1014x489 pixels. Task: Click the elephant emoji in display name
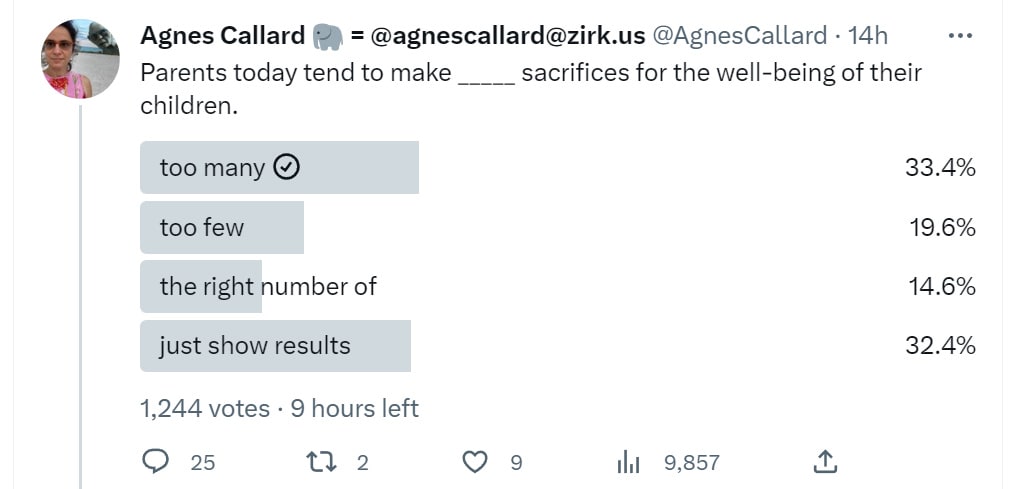coord(326,36)
